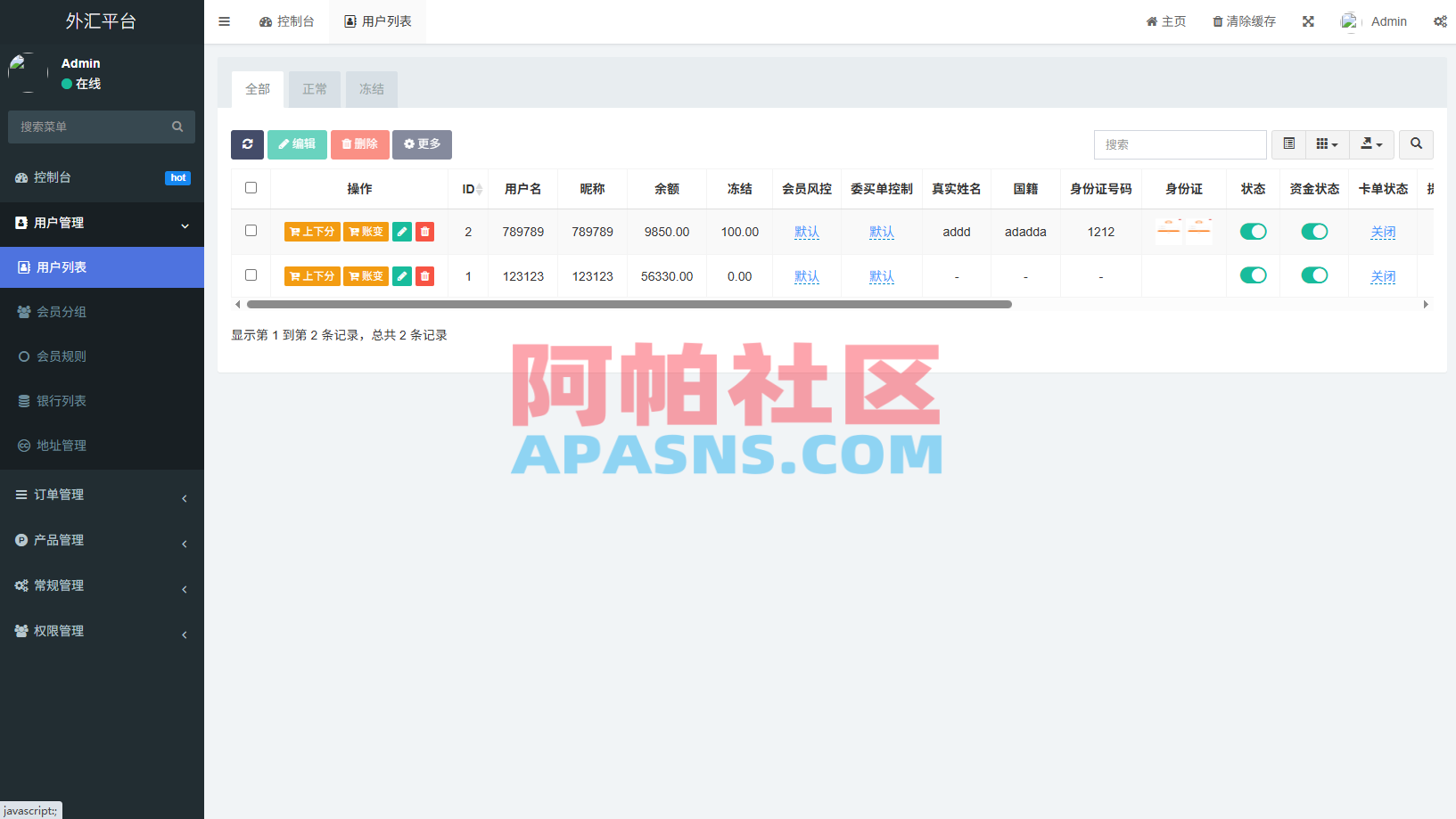Open 银行列表 in the sidebar
The width and height of the screenshot is (1456, 819).
point(102,401)
